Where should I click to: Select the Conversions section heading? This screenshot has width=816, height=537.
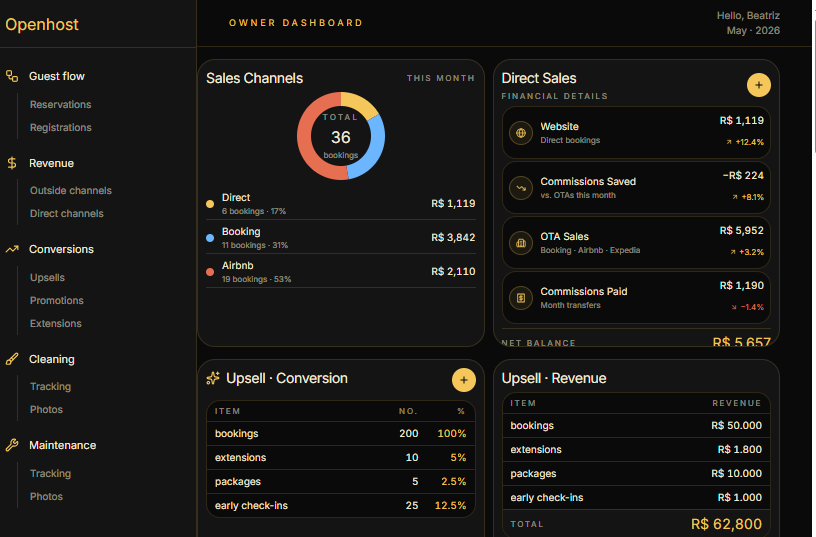tap(61, 249)
